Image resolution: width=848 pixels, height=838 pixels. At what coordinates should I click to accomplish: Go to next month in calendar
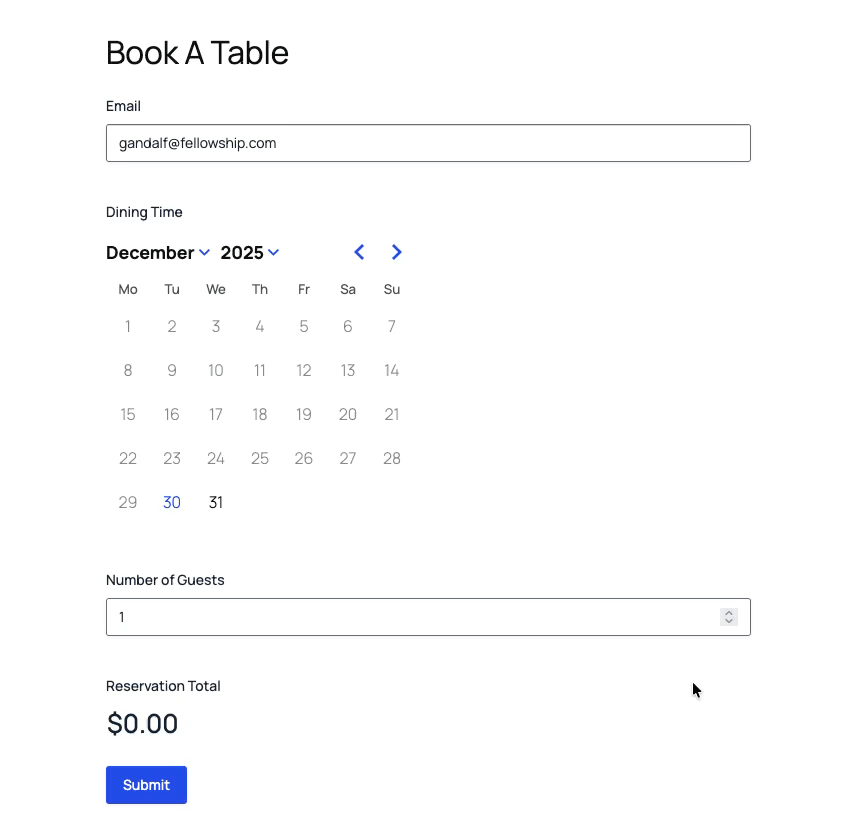coord(397,252)
